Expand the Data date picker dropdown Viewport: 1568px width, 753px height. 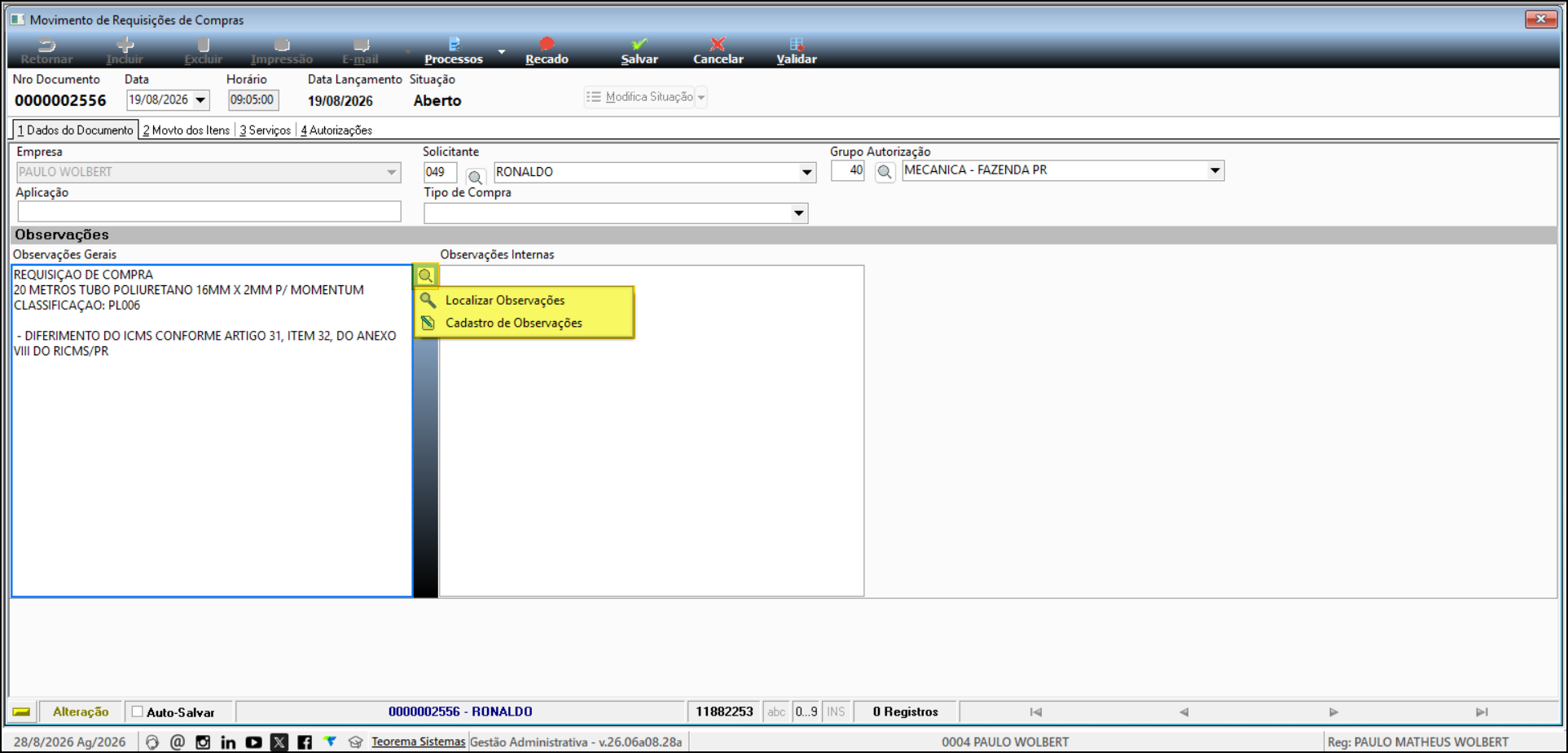pyautogui.click(x=200, y=100)
